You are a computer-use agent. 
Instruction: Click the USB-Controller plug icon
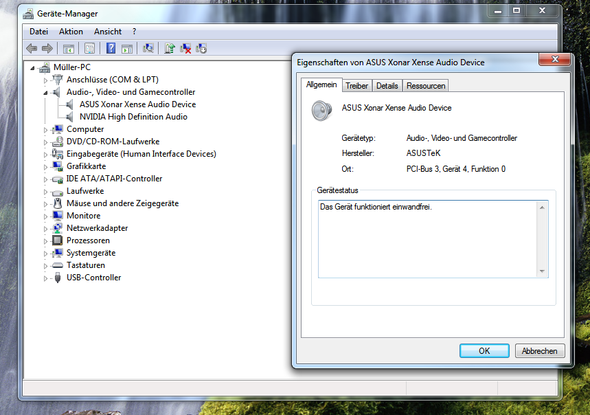[57, 278]
